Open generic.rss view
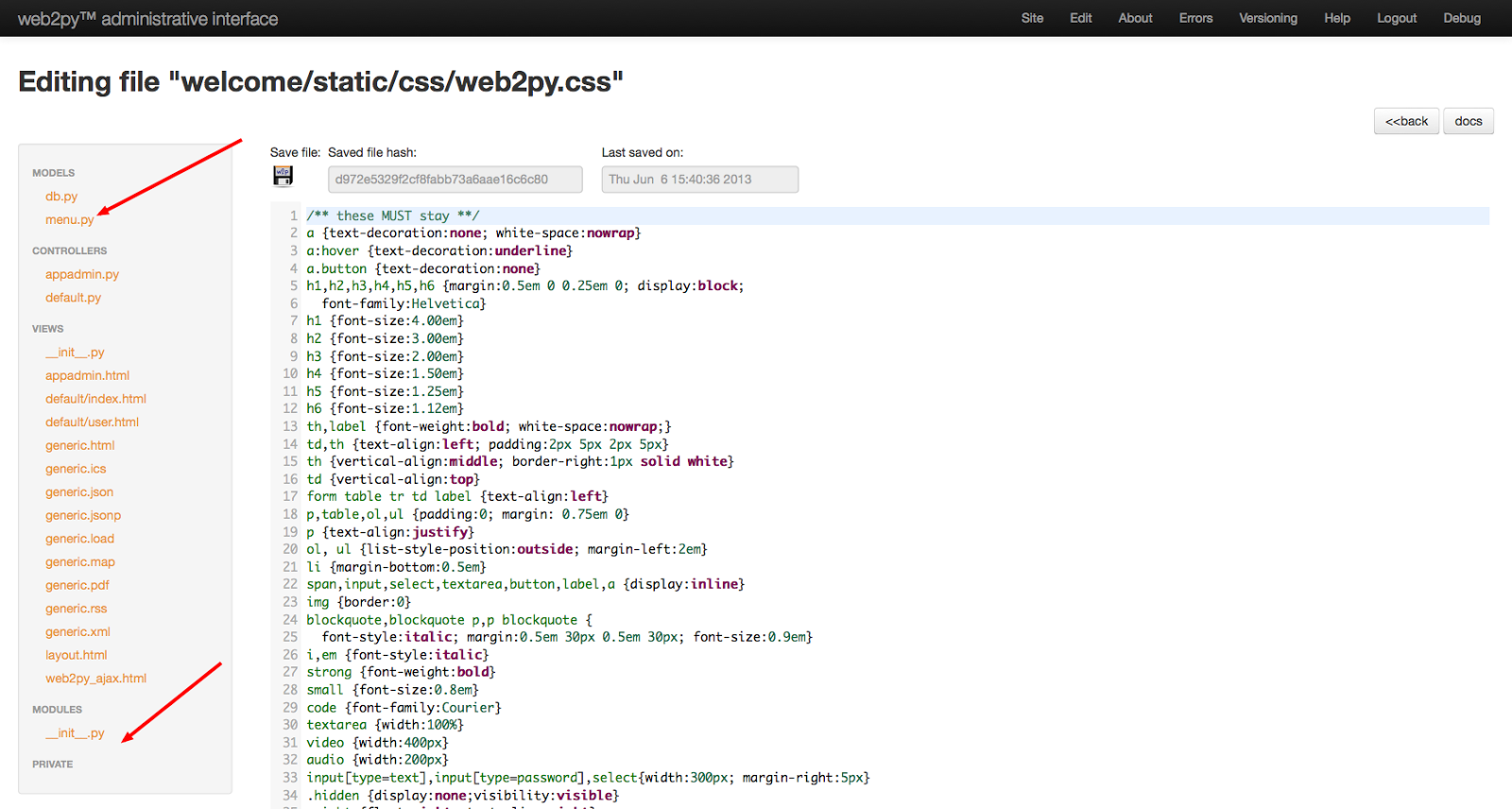The height and width of the screenshot is (809, 1512). coord(77,609)
